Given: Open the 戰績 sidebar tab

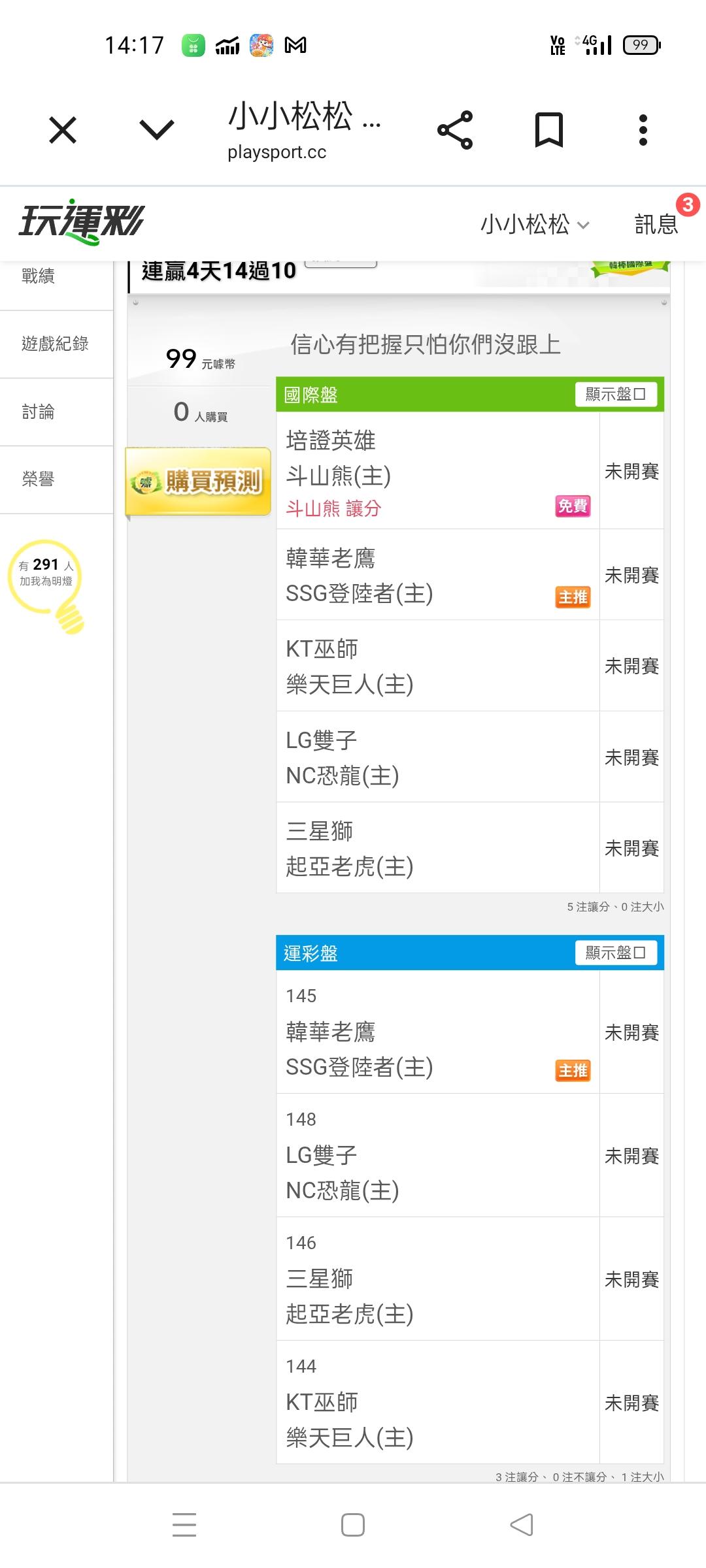Looking at the screenshot, I should (x=38, y=276).
